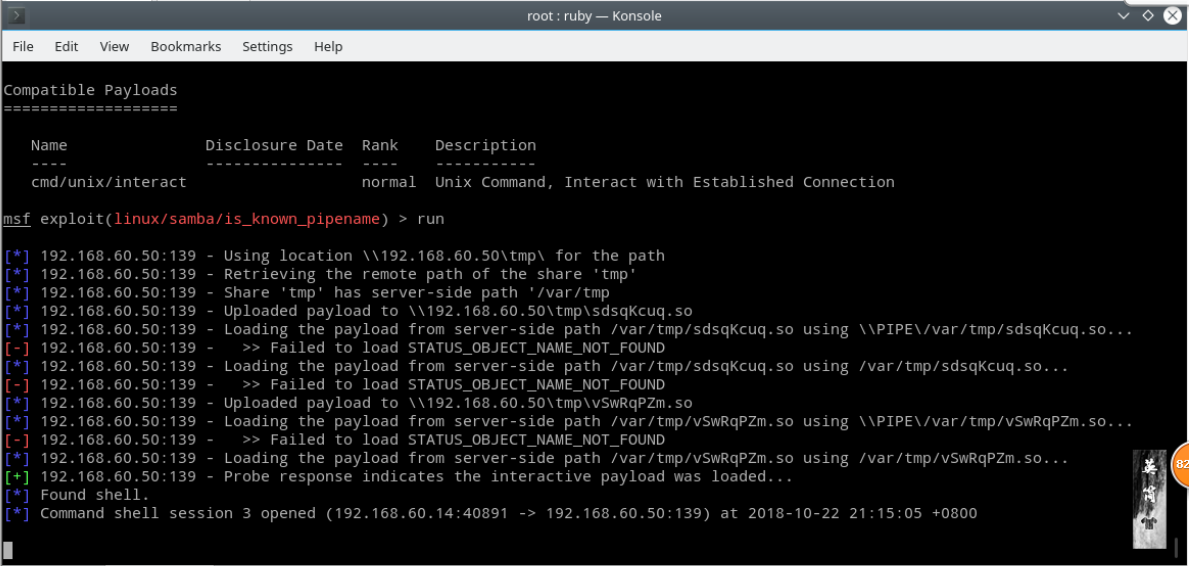The height and width of the screenshot is (566, 1189).
Task: Click the 'Uploaded payload to ...sdsqKcuq.so' line
Action: [x=348, y=311]
